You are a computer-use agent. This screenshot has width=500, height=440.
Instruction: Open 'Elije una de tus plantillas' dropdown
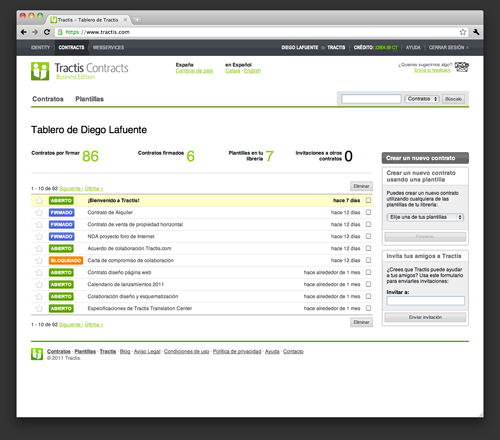pos(425,217)
